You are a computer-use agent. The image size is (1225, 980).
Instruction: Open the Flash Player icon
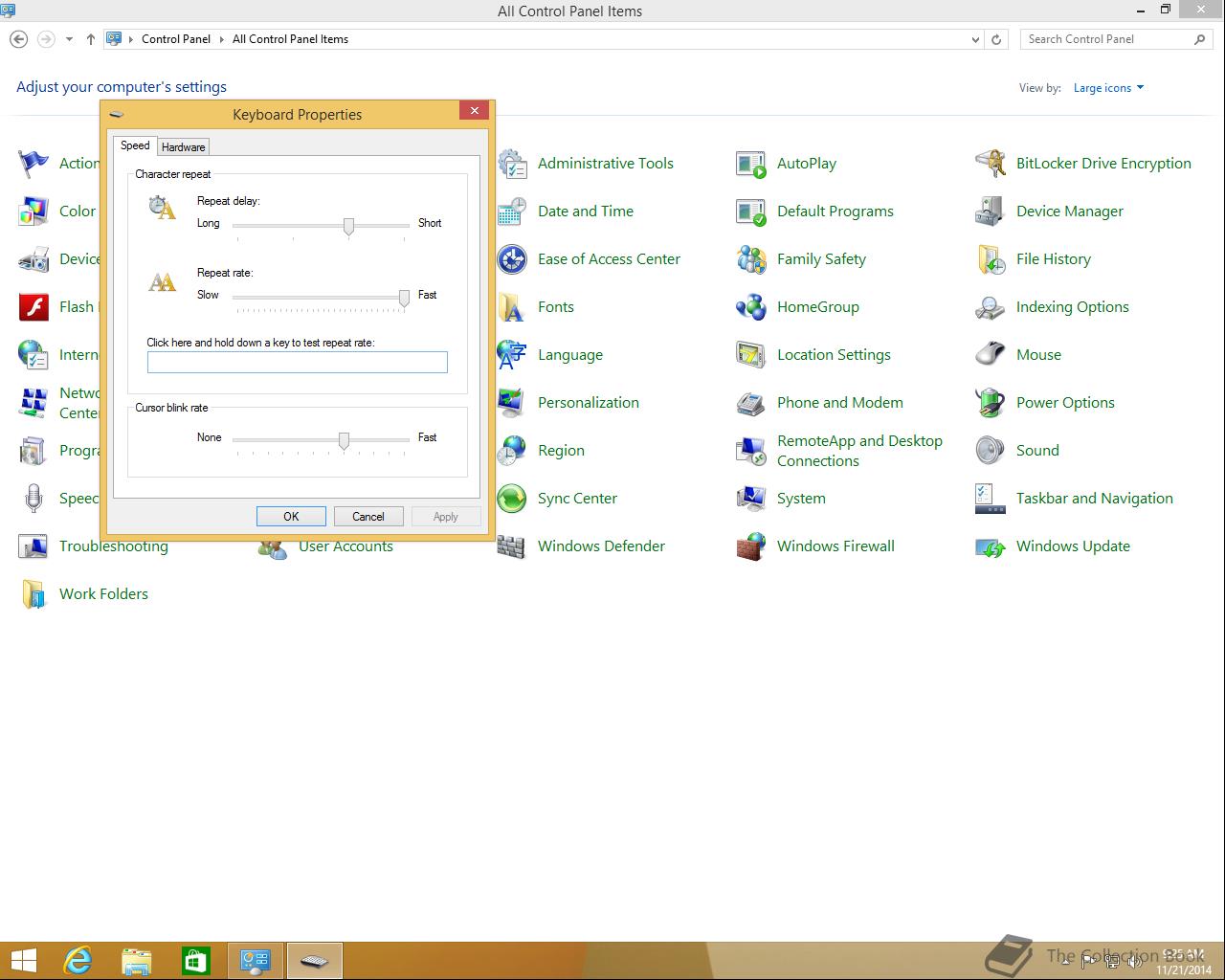click(x=33, y=307)
